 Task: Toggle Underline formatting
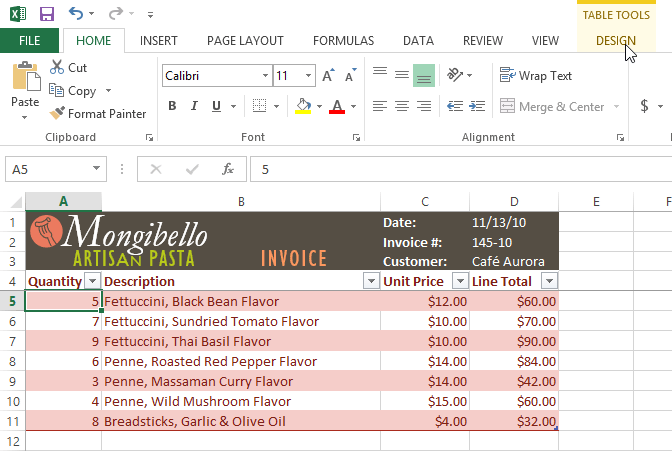coord(216,106)
